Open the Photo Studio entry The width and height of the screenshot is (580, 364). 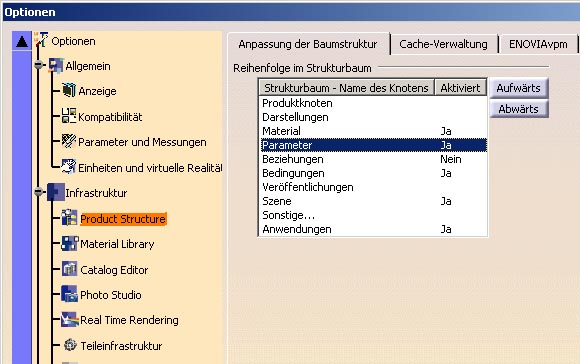(111, 295)
